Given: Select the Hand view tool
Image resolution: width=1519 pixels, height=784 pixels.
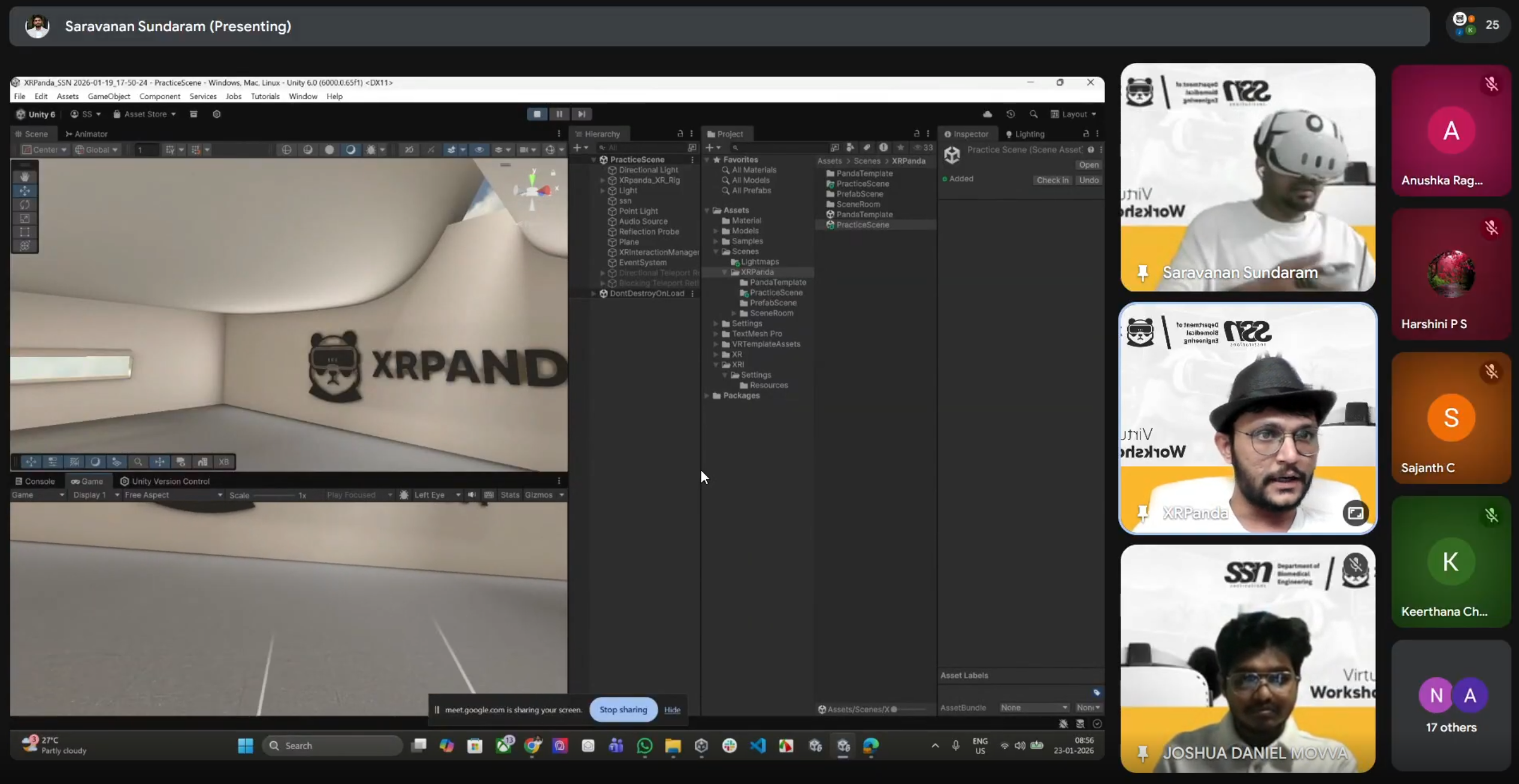Looking at the screenshot, I should (x=25, y=177).
